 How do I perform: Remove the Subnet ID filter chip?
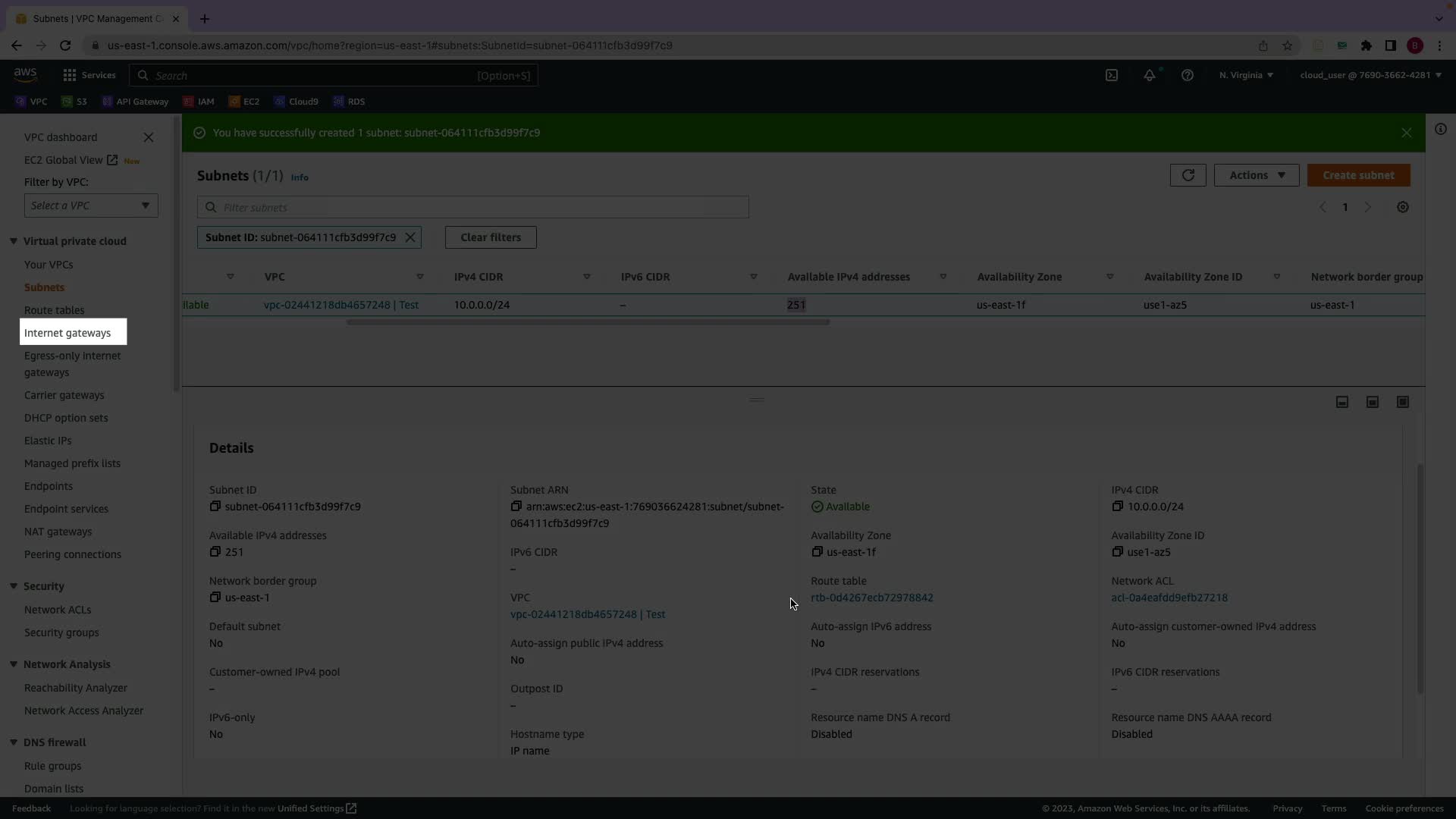click(x=410, y=237)
